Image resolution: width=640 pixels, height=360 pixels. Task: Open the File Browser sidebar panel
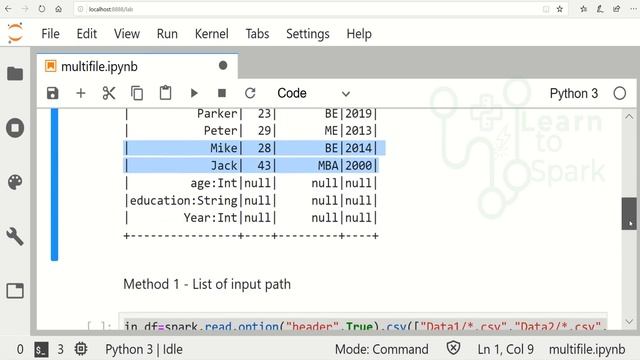pyautogui.click(x=15, y=73)
